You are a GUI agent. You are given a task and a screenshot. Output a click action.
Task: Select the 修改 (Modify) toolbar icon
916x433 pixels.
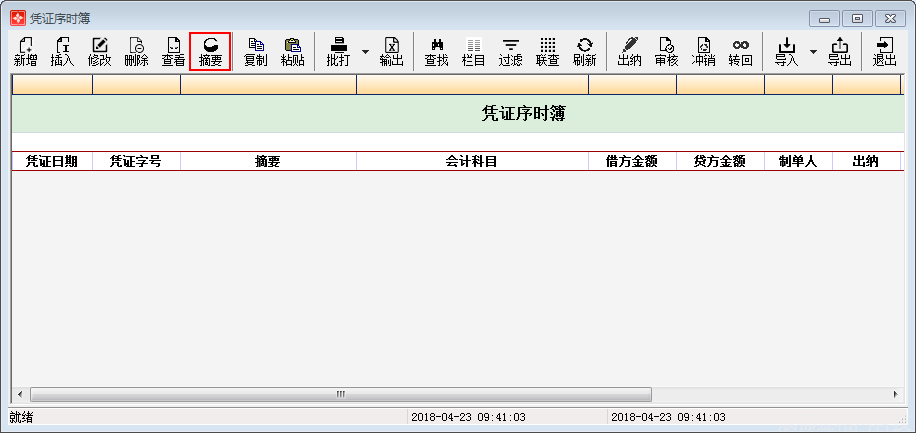[x=99, y=51]
